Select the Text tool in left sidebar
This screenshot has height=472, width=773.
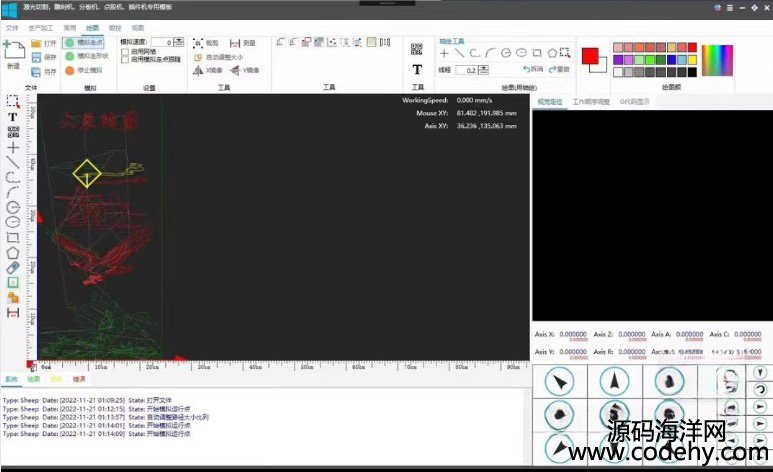click(x=13, y=116)
